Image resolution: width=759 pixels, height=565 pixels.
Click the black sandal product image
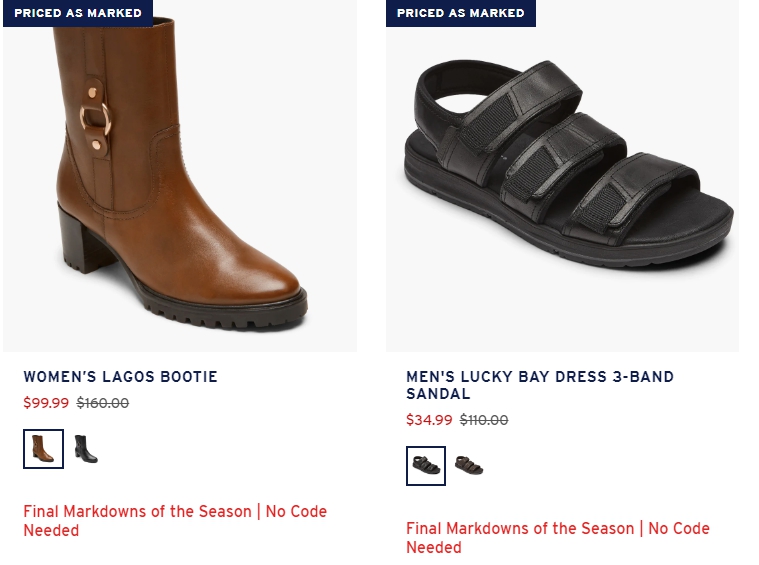pyautogui.click(x=562, y=176)
